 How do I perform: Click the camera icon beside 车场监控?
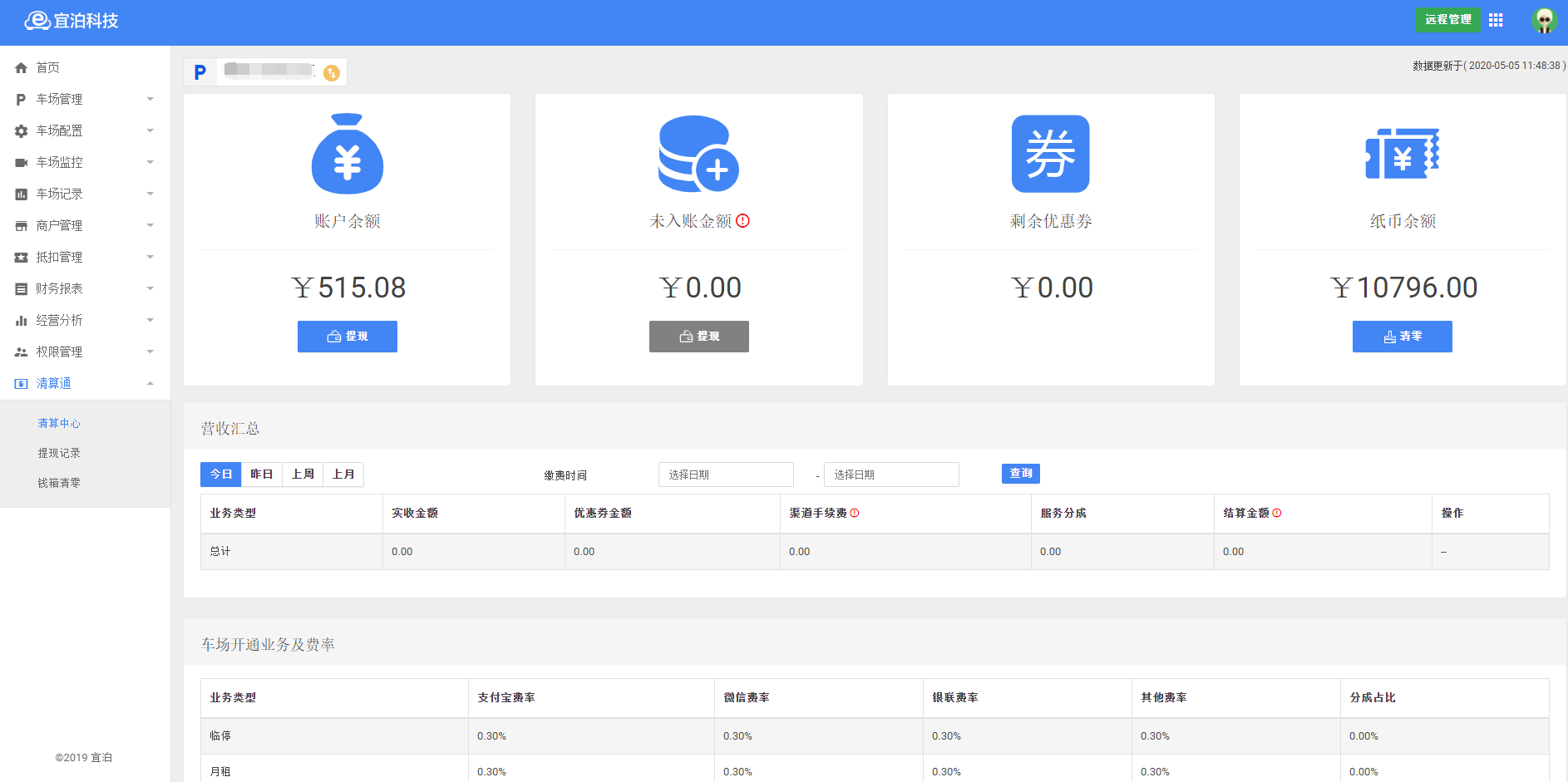[x=22, y=163]
